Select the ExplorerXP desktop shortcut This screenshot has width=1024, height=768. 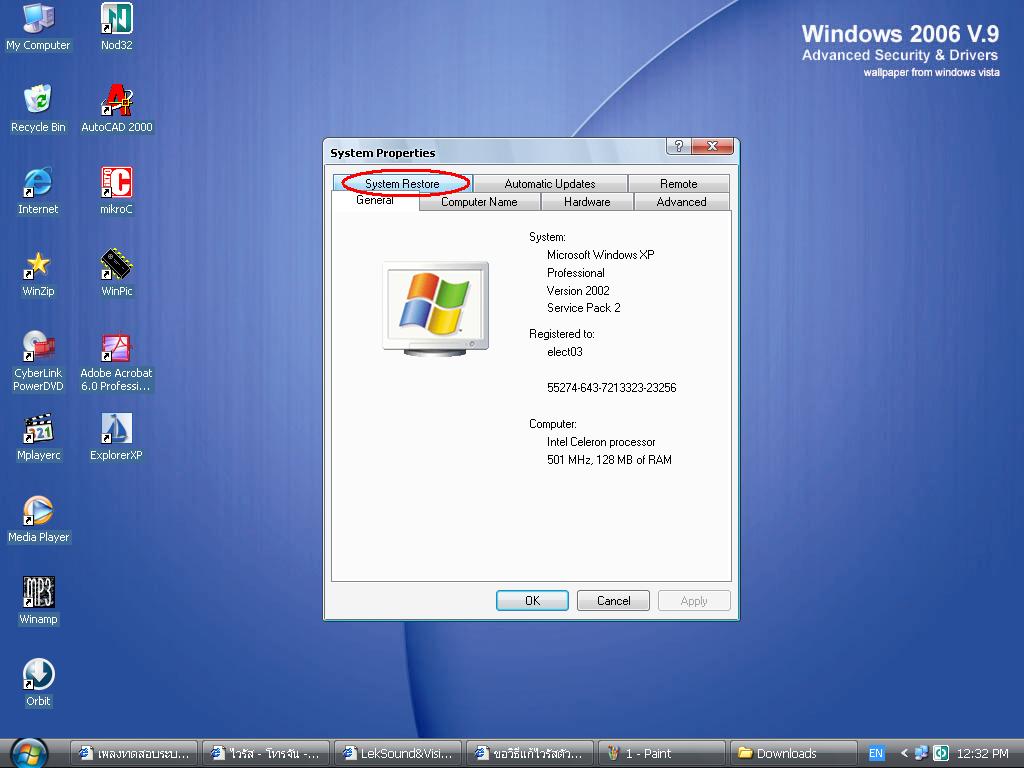pyautogui.click(x=116, y=437)
